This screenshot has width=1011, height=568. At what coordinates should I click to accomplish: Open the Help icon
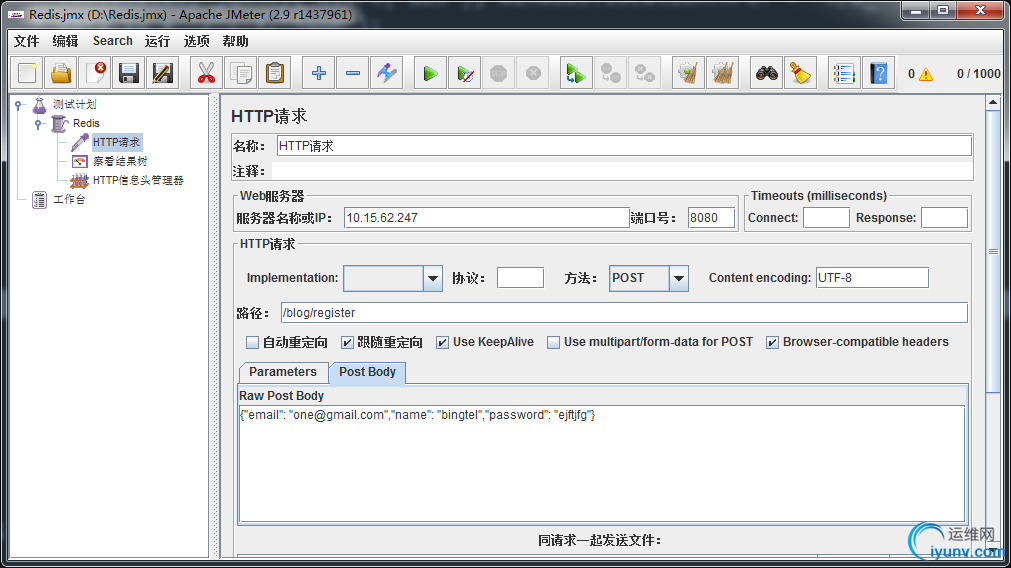(879, 73)
